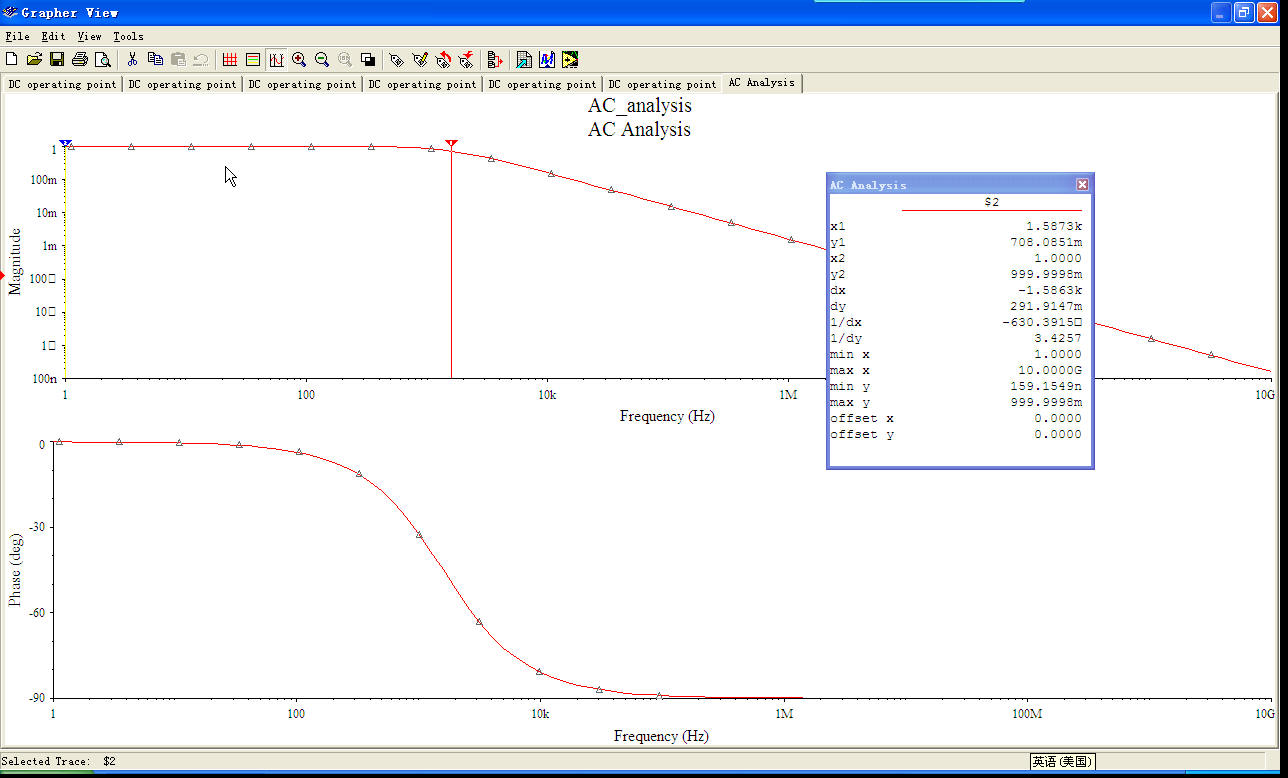Export graph data to MathCAD
Image resolution: width=1288 pixels, height=778 pixels.
point(547,60)
